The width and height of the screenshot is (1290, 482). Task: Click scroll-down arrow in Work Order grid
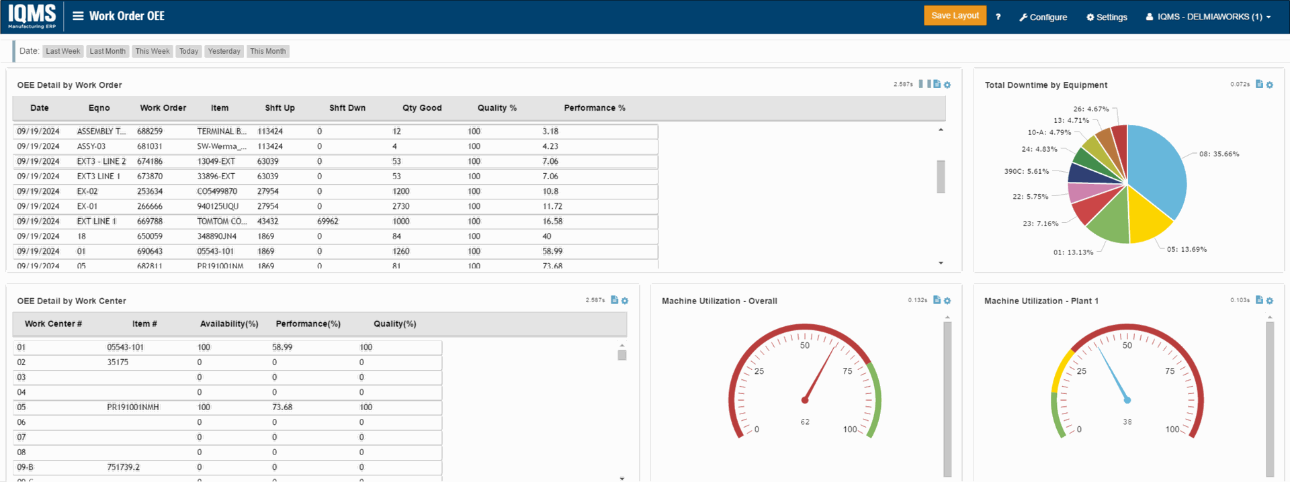click(940, 262)
